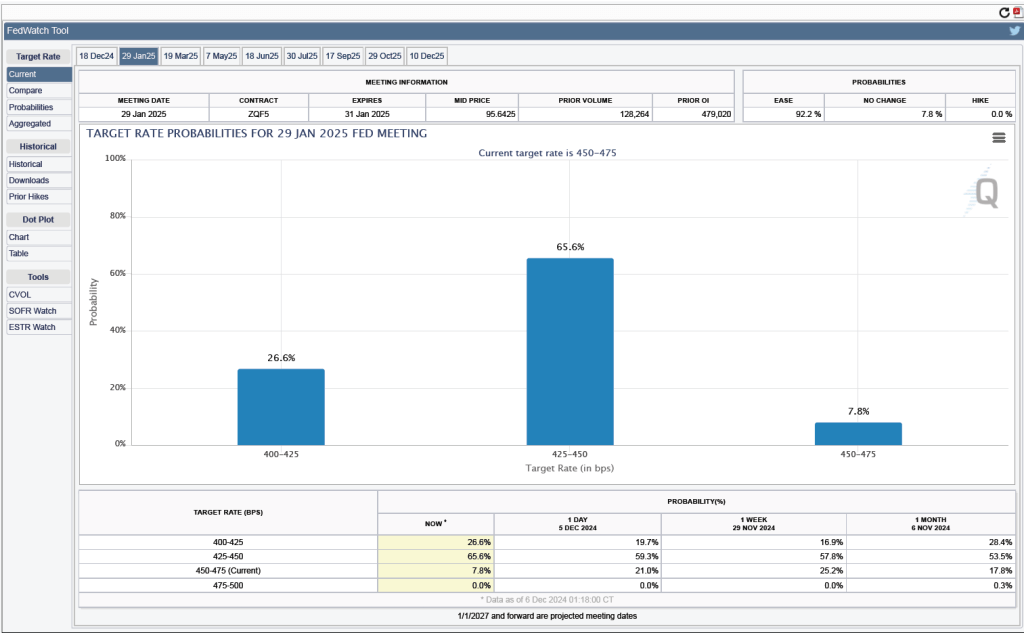Select the 19 Mar25 meeting tab
This screenshot has width=1024, height=633.
point(181,56)
